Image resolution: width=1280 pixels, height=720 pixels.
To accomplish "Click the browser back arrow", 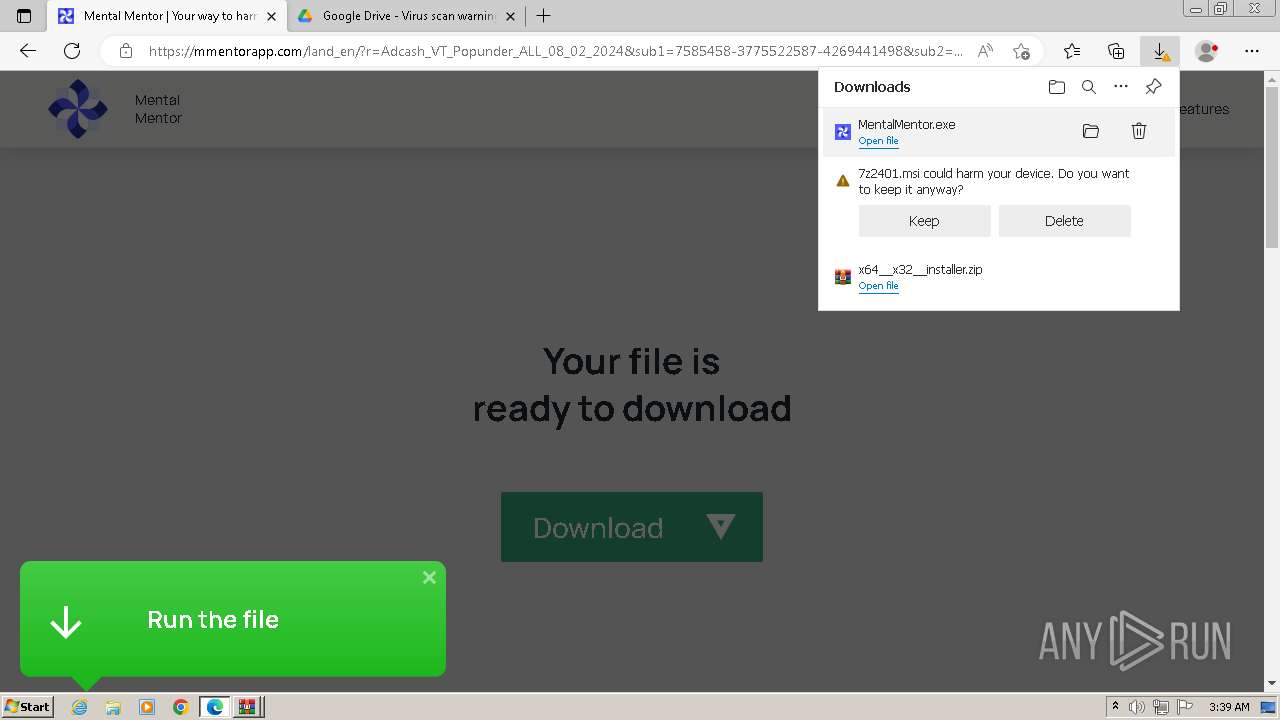I will pyautogui.click(x=28, y=51).
